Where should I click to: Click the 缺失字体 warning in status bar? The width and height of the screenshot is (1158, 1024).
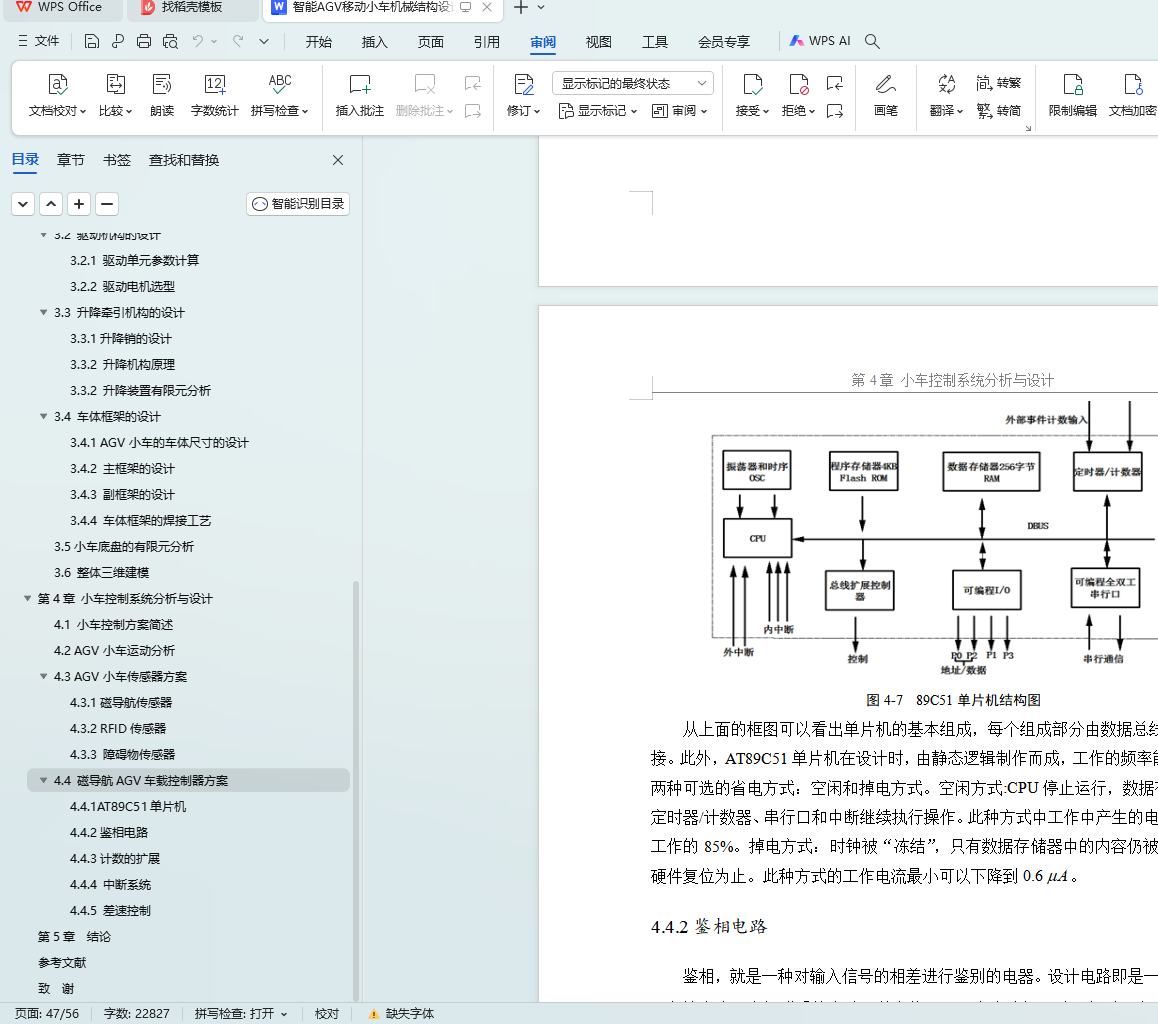[401, 1014]
